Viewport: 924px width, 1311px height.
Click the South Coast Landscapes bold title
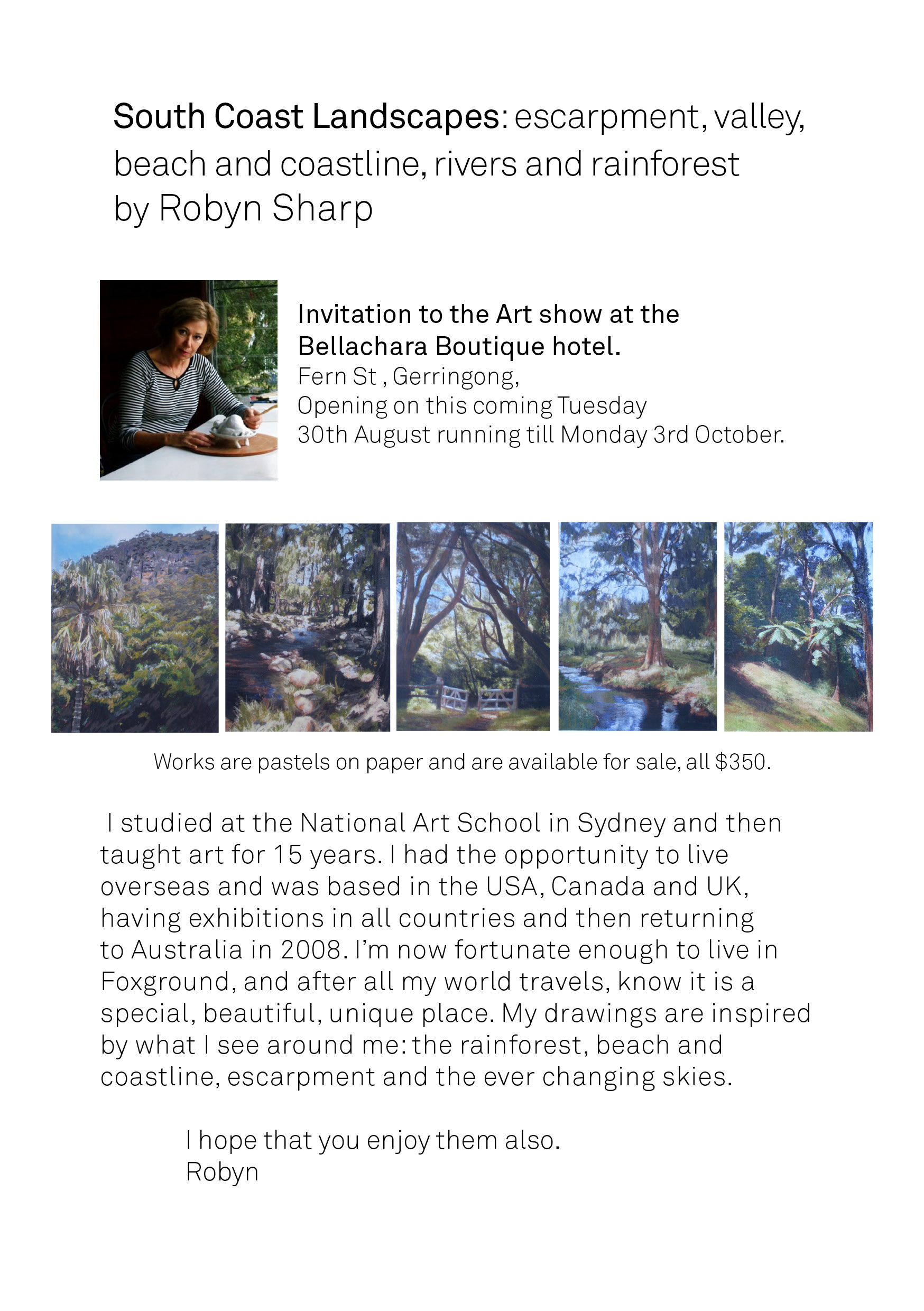click(x=307, y=116)
